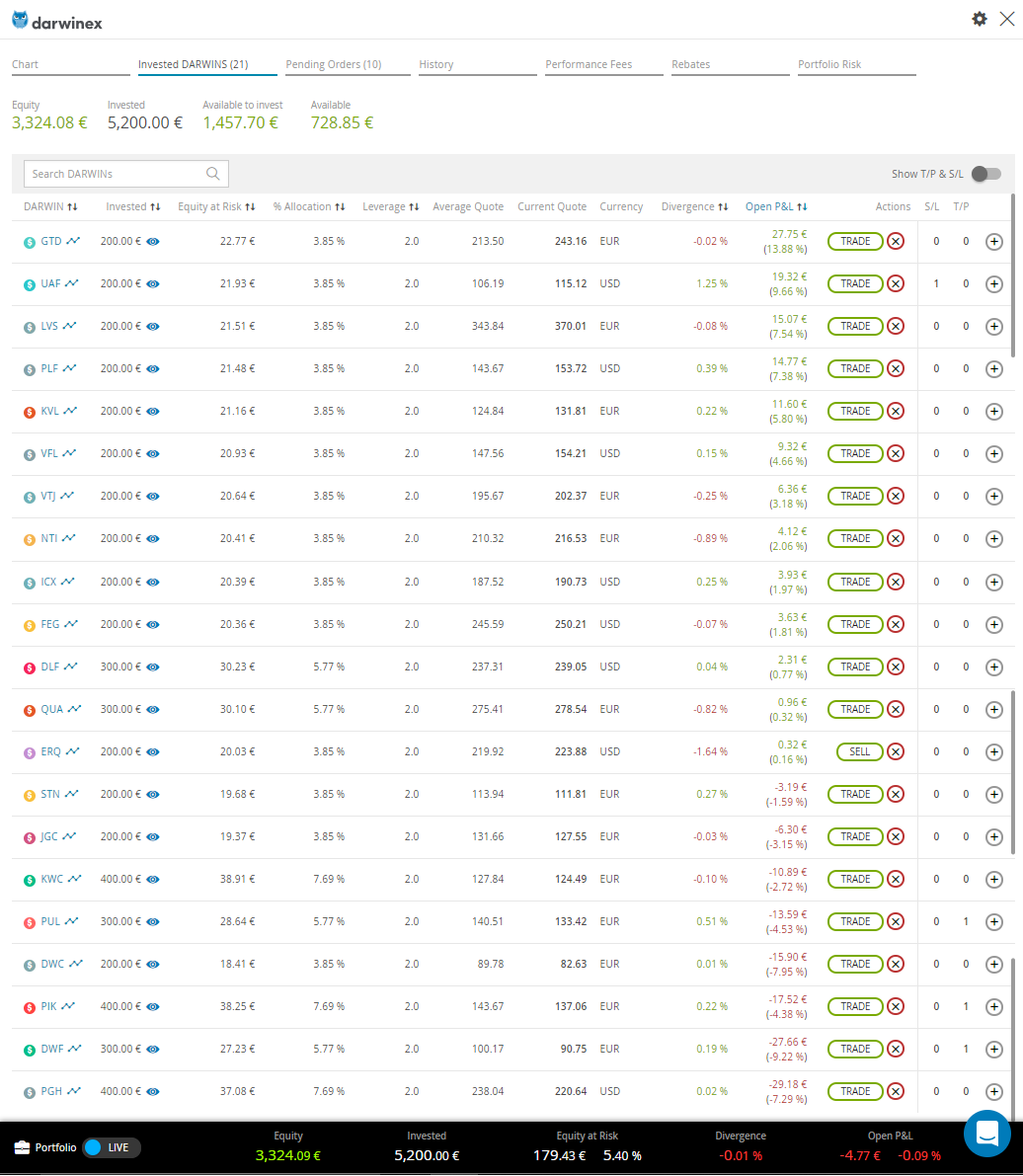Toggle the eye icon for PGH
Image resolution: width=1023 pixels, height=1176 pixels.
[153, 1092]
